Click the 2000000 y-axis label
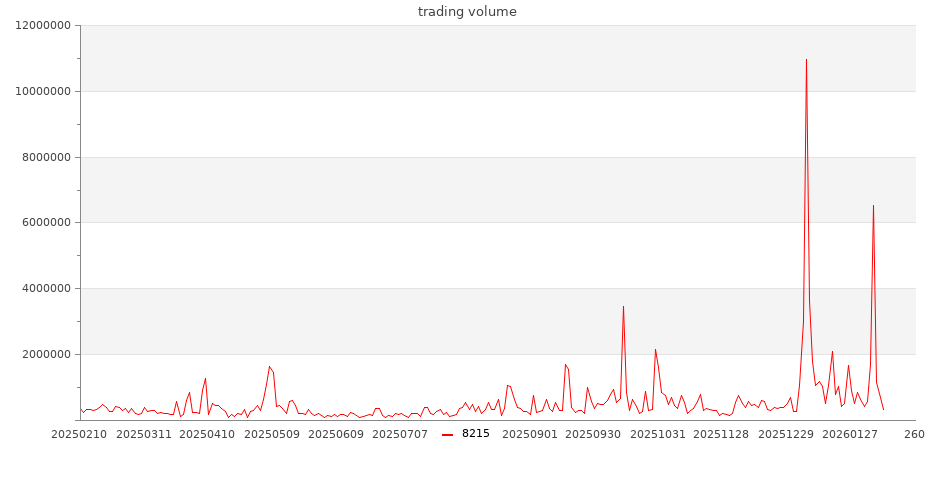The image size is (935, 500). coord(41,355)
